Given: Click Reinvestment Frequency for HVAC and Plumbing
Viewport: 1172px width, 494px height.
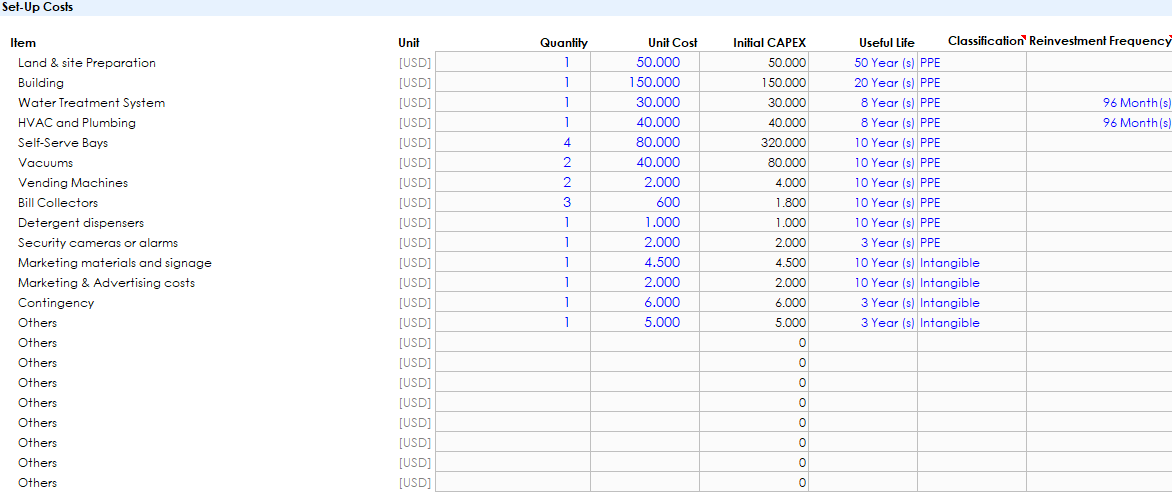Looking at the screenshot, I should 1136,123.
